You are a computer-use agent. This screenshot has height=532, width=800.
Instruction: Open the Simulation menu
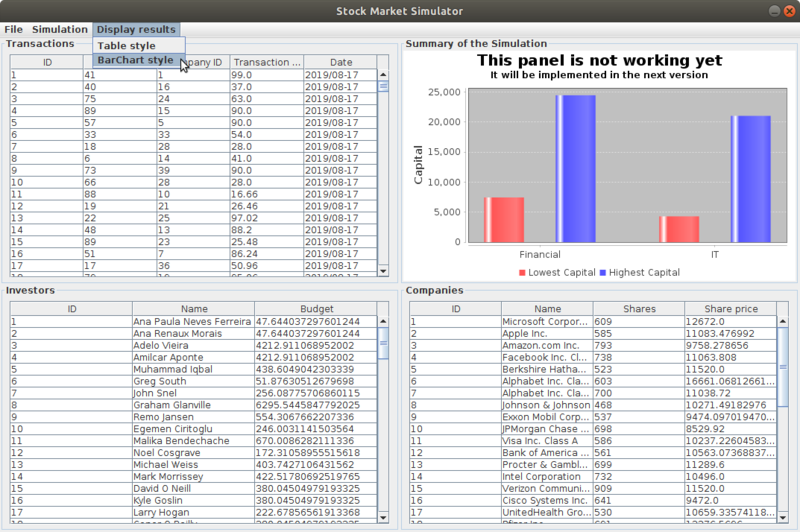point(59,30)
